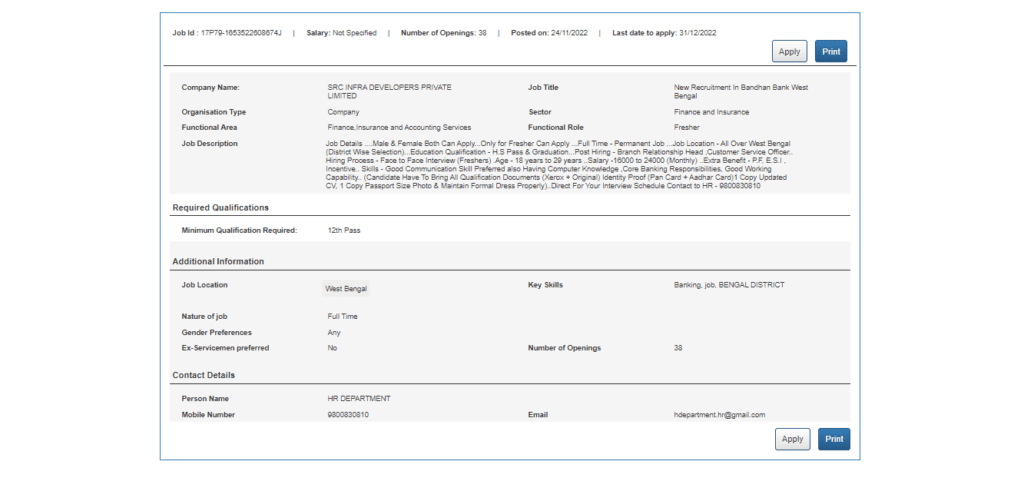The width and height of the screenshot is (1024, 491).
Task: Click the Job Description label
Action: tap(210, 144)
